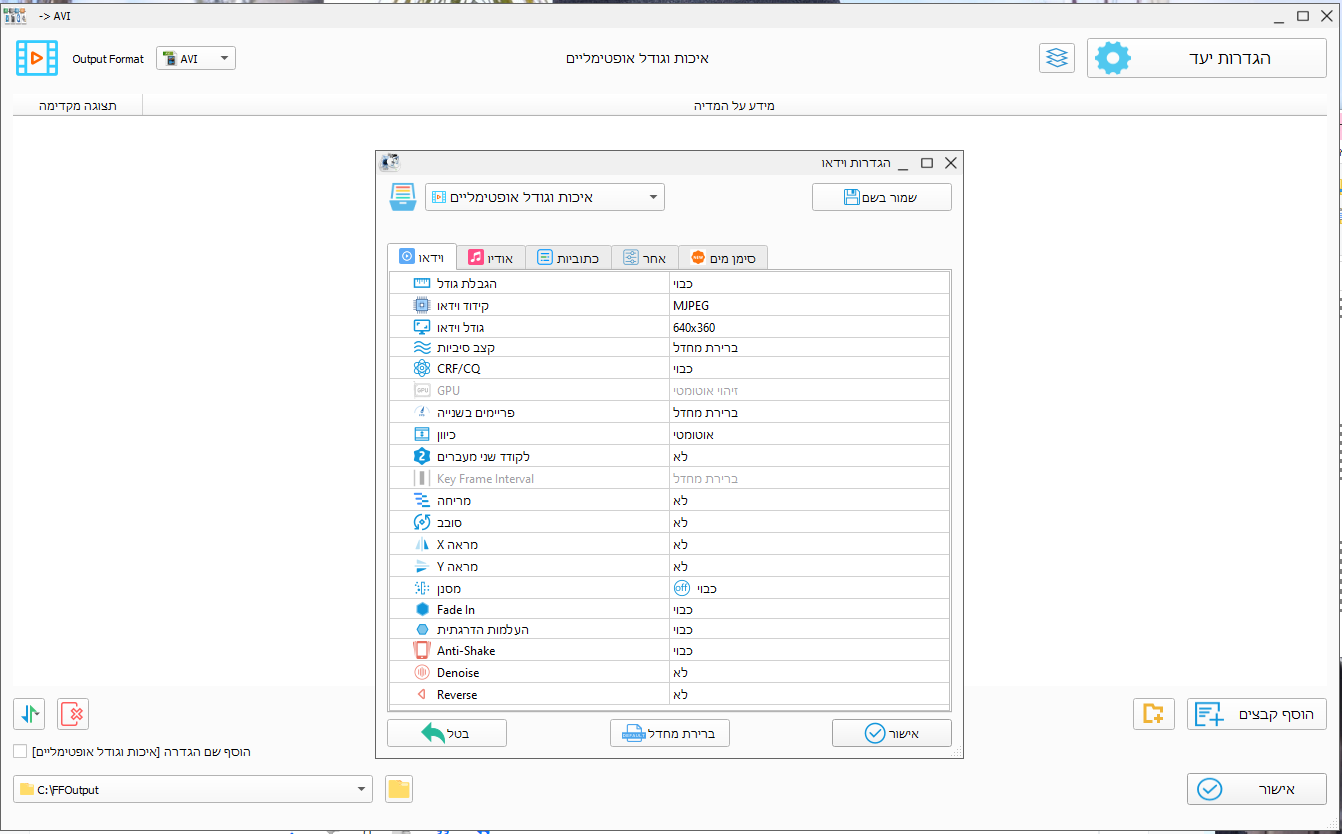The width and height of the screenshot is (1342, 834).
Task: Click the sort files arrows icon
Action: click(x=30, y=714)
